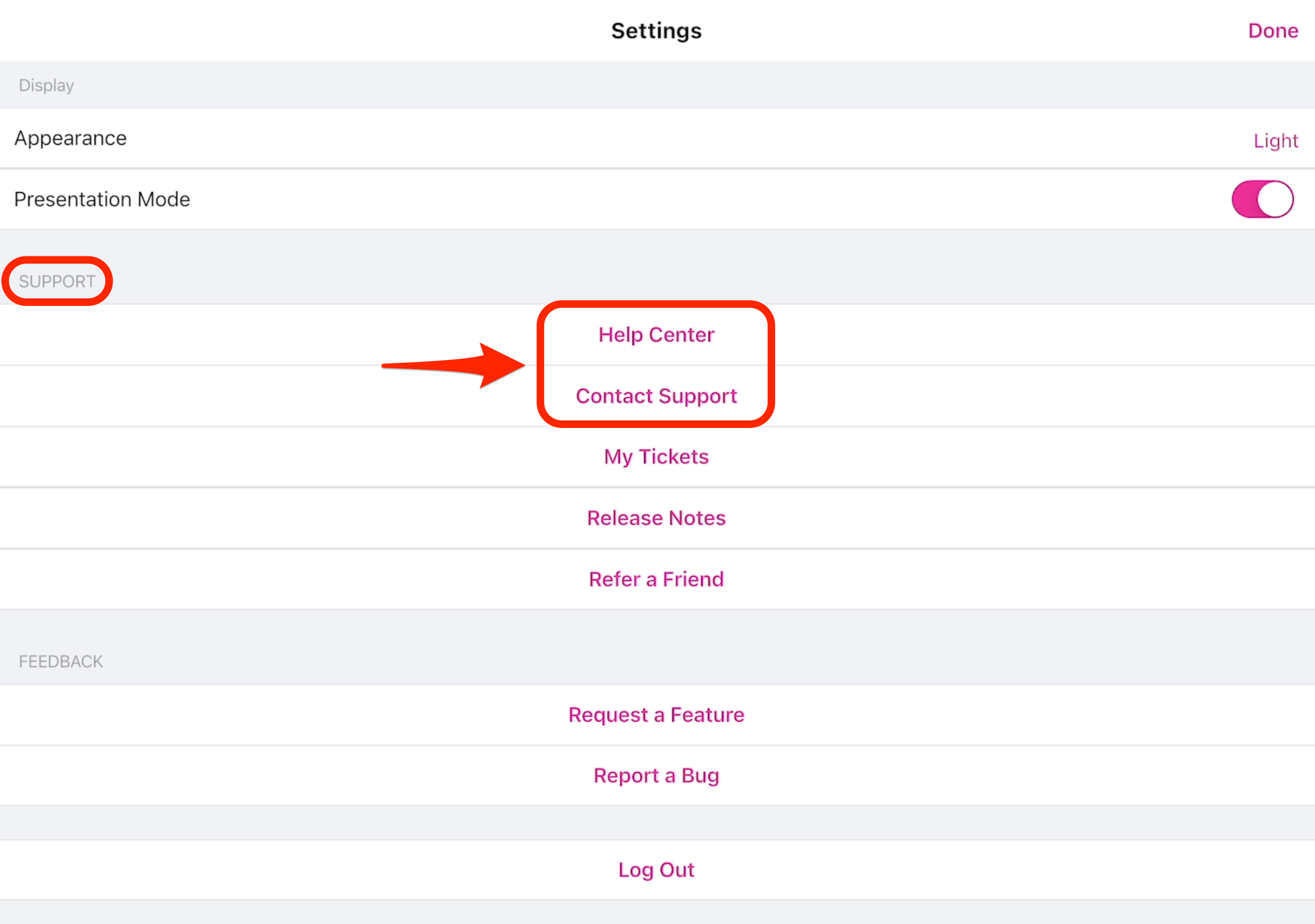Open Contact Support under the Support section
1315x924 pixels.
656,396
